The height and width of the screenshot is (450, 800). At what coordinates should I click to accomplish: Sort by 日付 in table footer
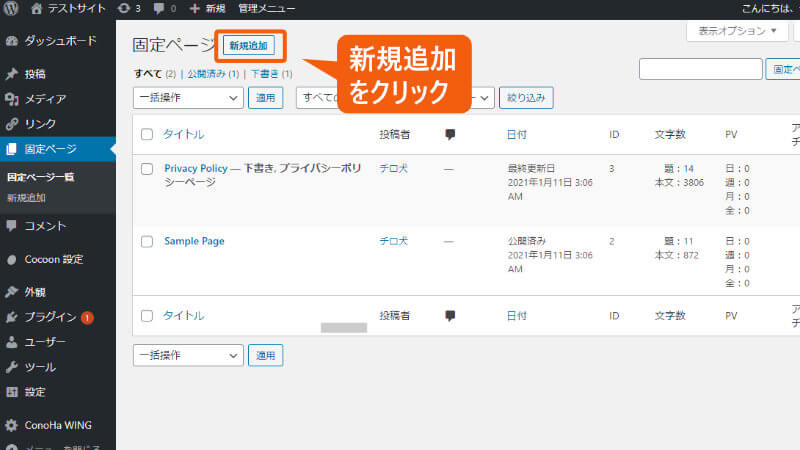point(516,316)
